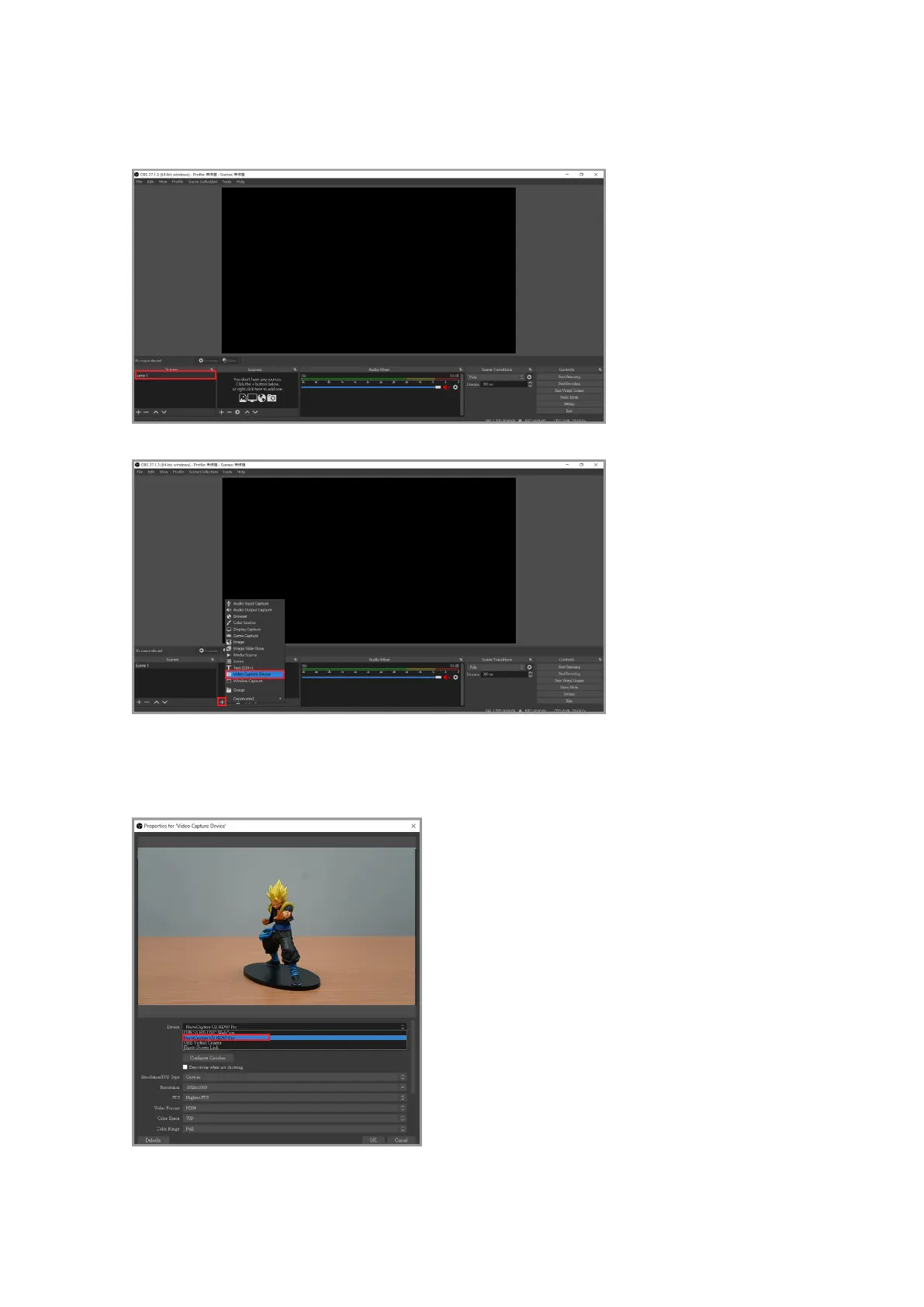Choose Audio Input Capture from add-source menu
The width and height of the screenshot is (924, 1307).
click(254, 603)
